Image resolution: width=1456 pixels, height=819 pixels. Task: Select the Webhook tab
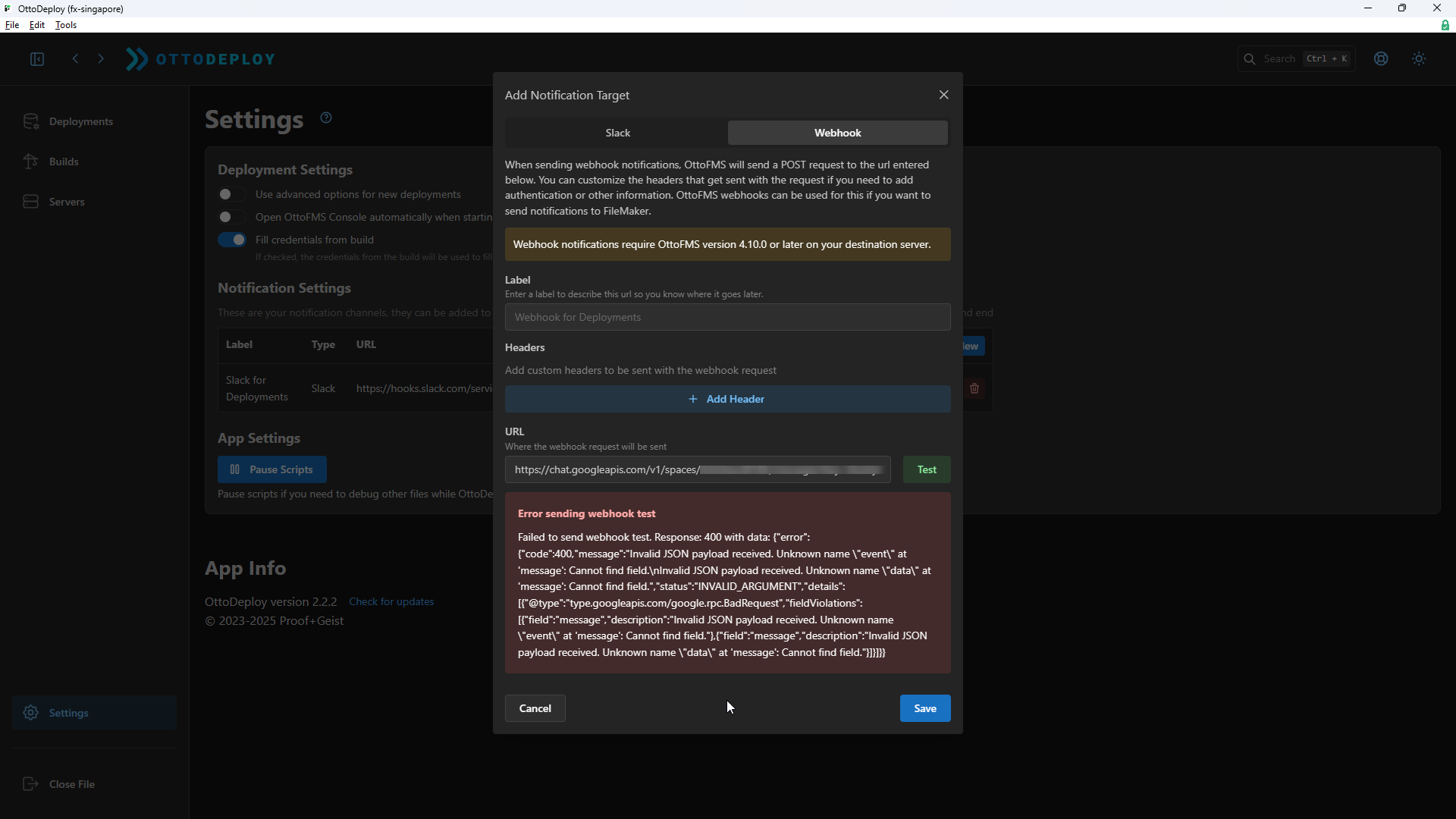(x=837, y=133)
